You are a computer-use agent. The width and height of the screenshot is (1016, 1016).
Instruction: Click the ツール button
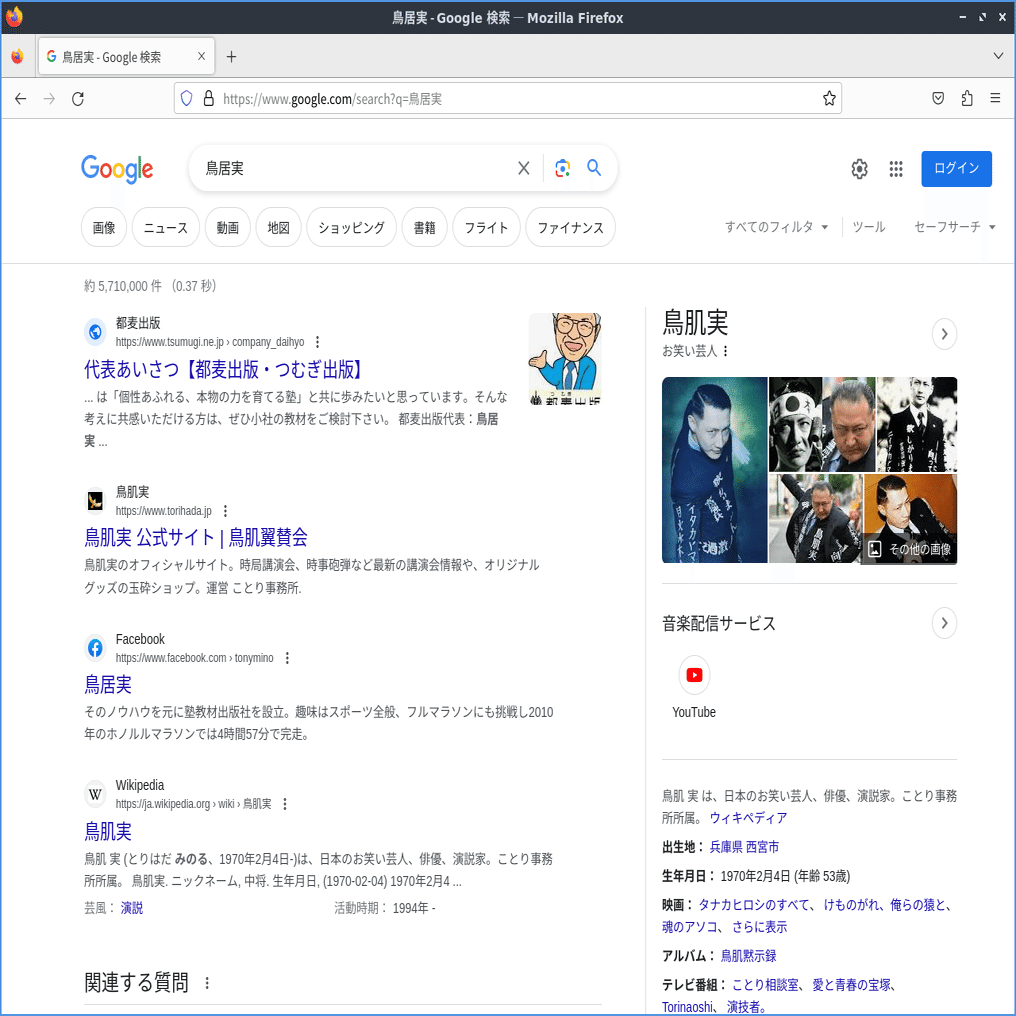[868, 227]
